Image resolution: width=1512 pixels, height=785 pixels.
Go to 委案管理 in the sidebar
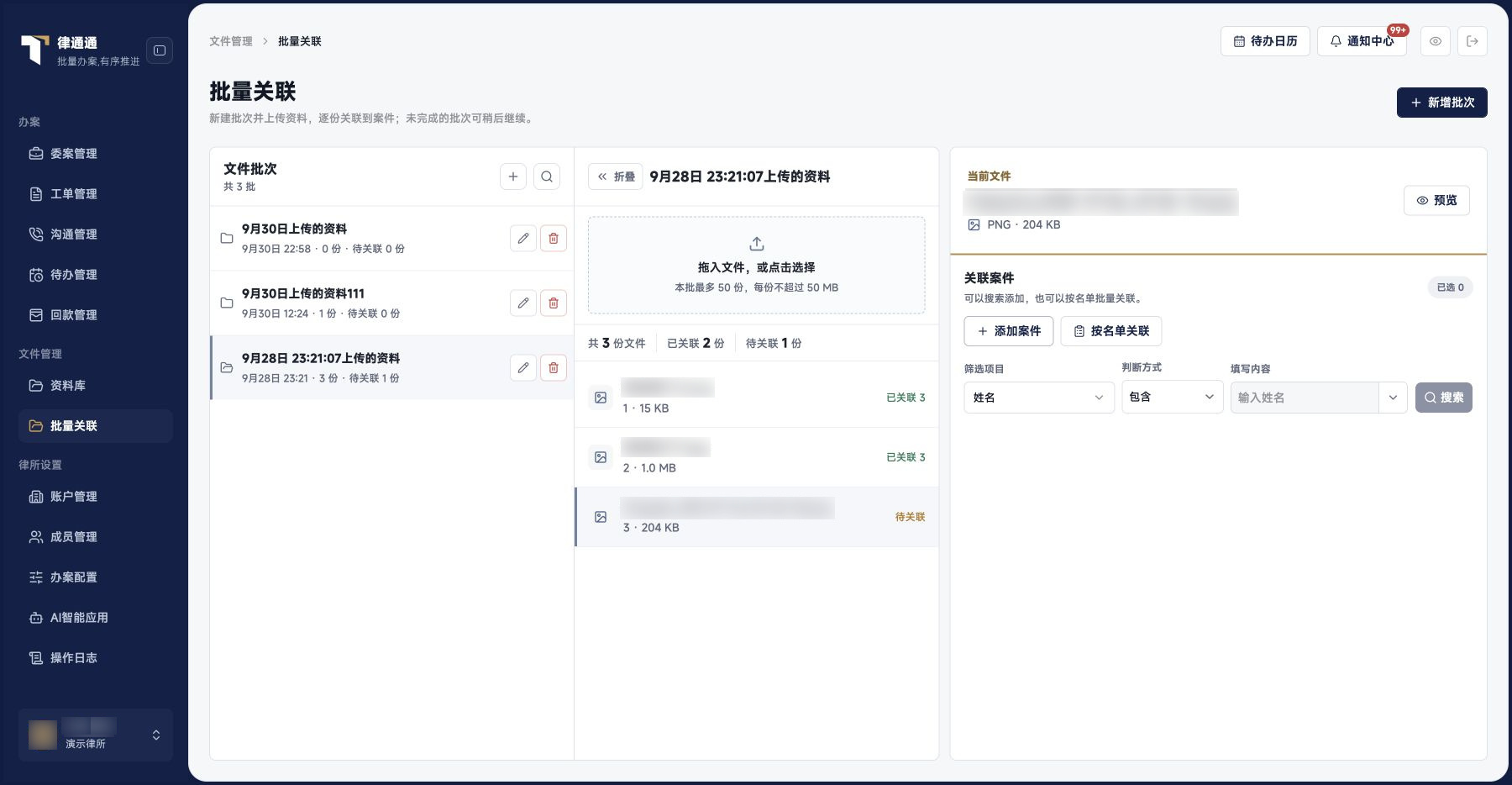(96, 154)
